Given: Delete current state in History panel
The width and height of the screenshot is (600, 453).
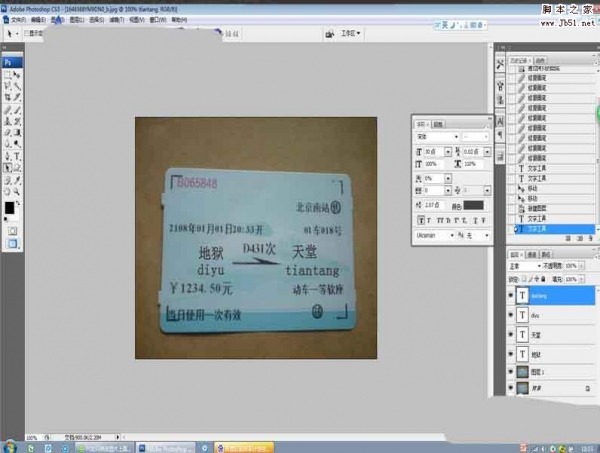Looking at the screenshot, I should point(591,238).
